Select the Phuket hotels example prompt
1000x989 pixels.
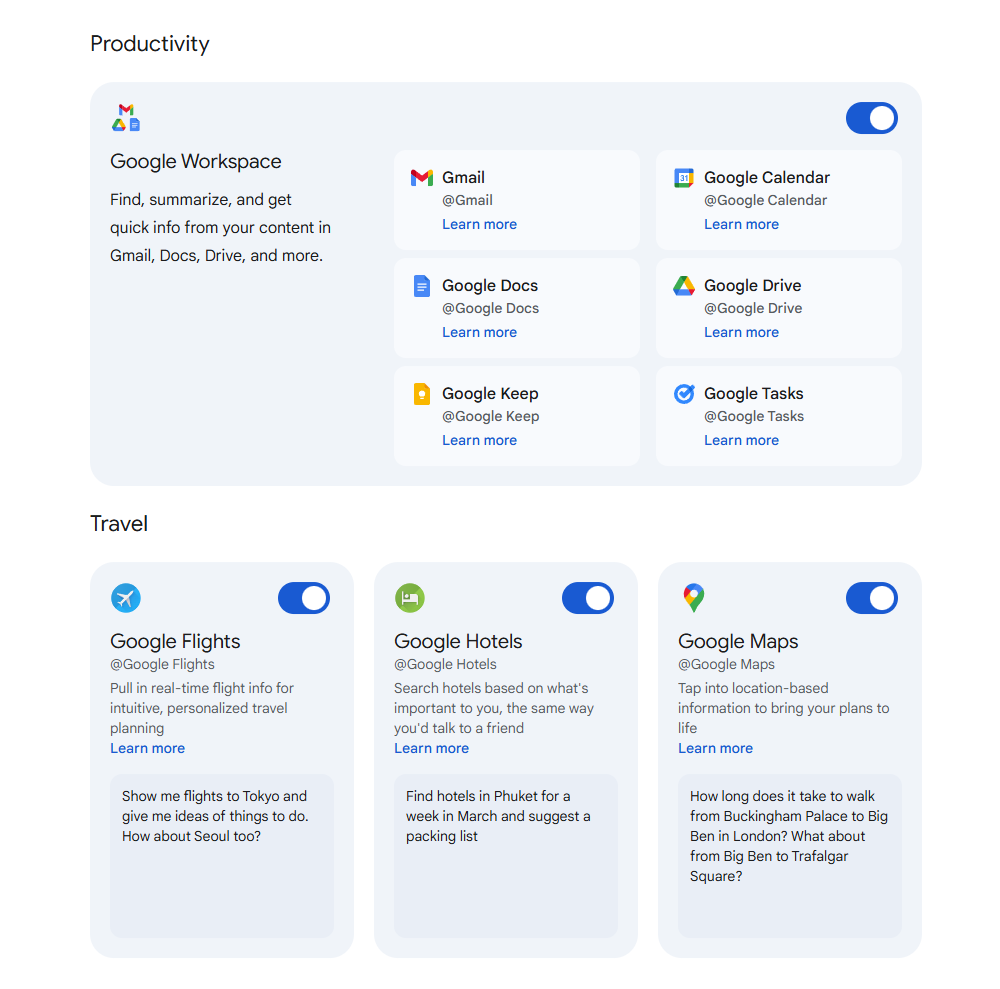tap(506, 856)
